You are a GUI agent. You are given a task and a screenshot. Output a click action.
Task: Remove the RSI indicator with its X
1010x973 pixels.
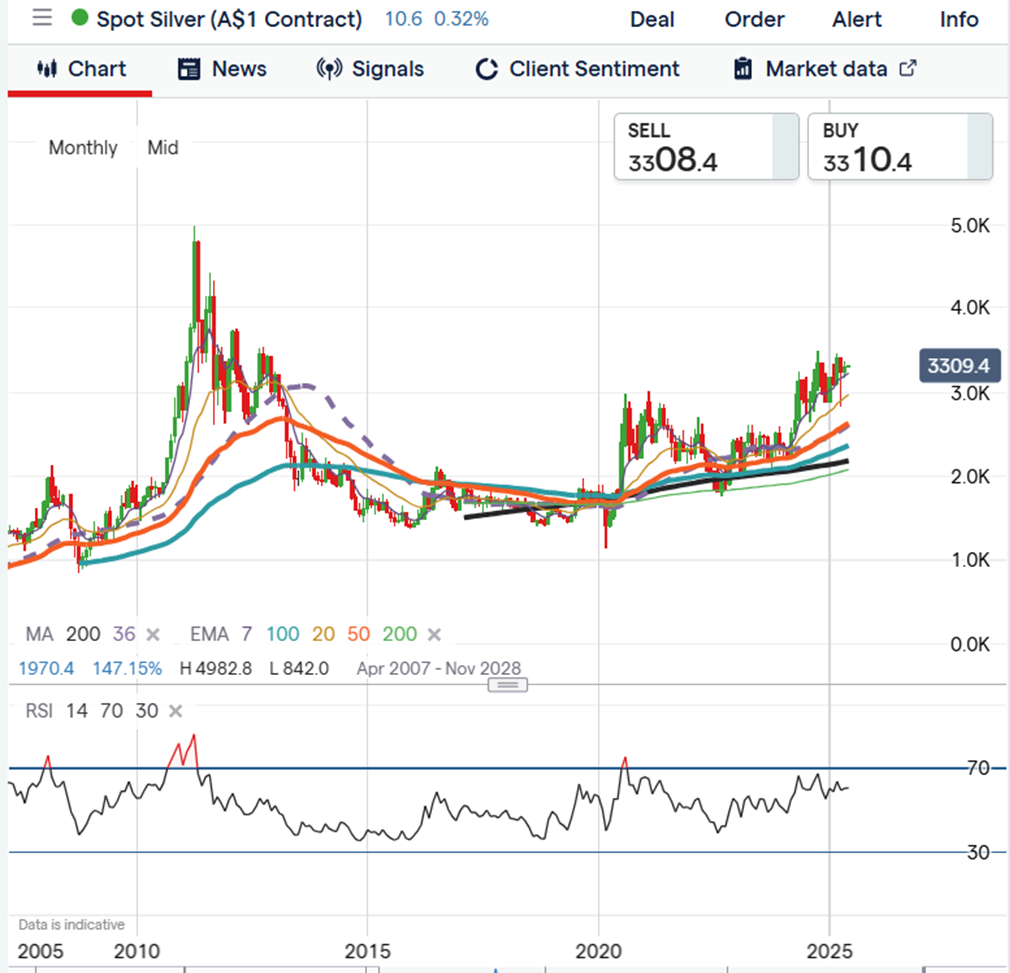click(175, 711)
